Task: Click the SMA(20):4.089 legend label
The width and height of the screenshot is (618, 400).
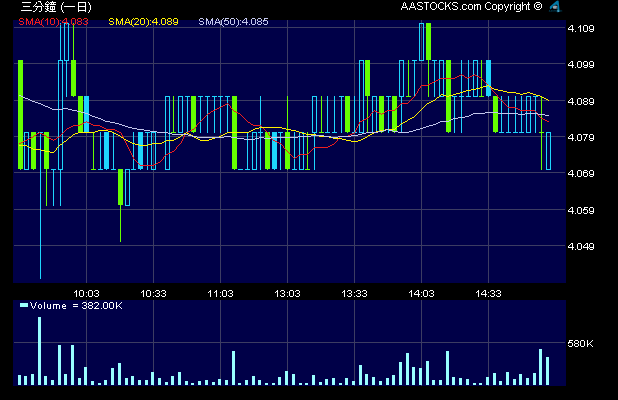Action: [x=143, y=22]
